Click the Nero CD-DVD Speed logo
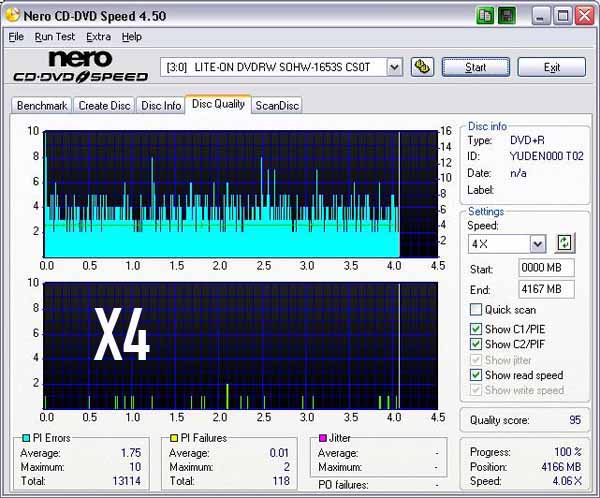Viewport: 600px width, 498px height. (x=81, y=67)
